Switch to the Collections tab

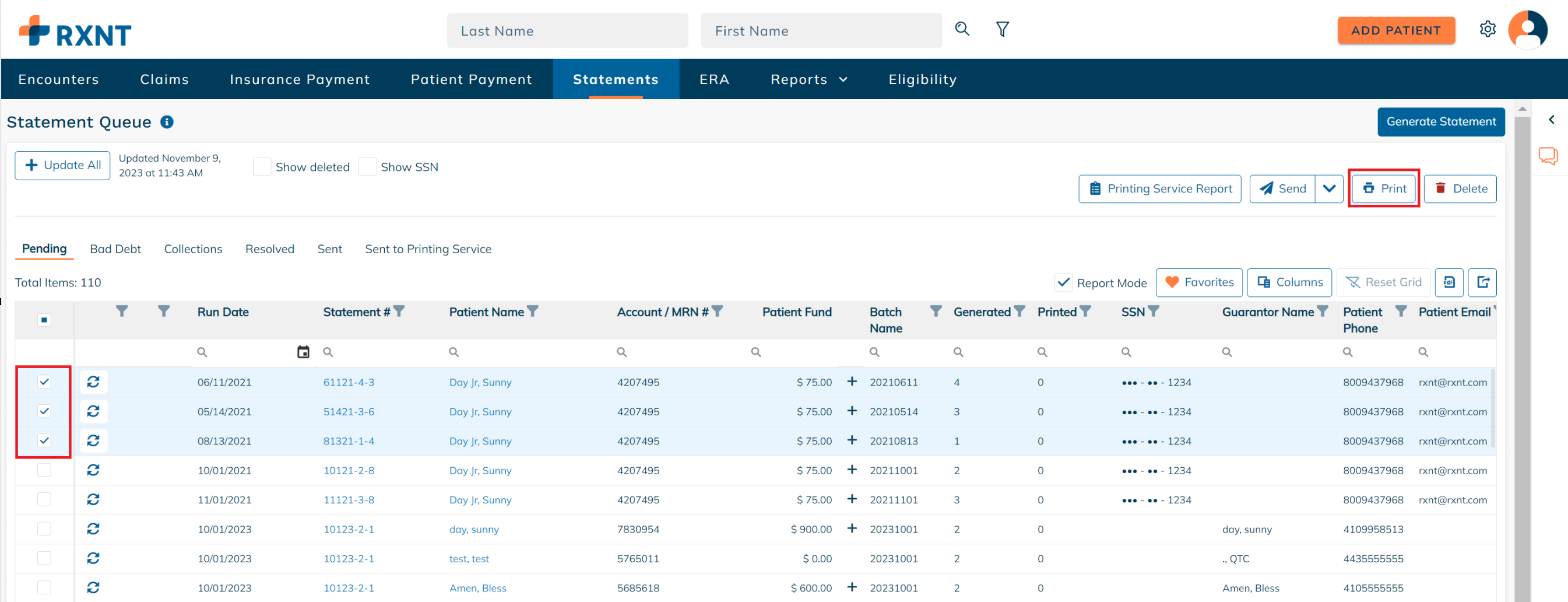pyautogui.click(x=193, y=249)
